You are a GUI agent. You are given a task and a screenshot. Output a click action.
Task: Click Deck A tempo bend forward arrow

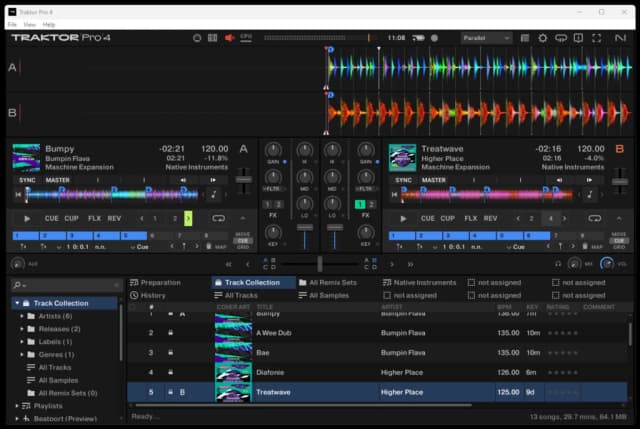click(213, 180)
